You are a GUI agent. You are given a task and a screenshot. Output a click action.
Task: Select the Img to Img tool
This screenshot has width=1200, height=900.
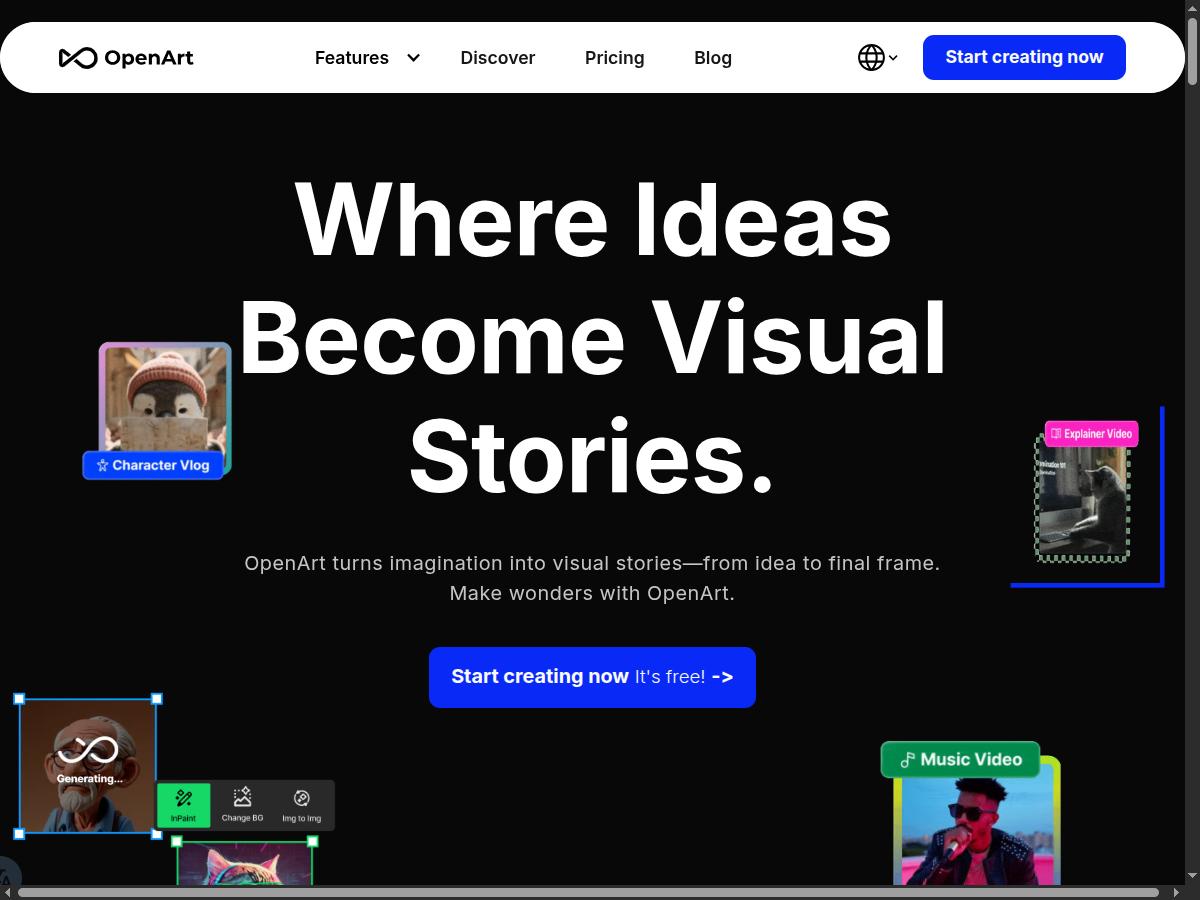pyautogui.click(x=301, y=805)
